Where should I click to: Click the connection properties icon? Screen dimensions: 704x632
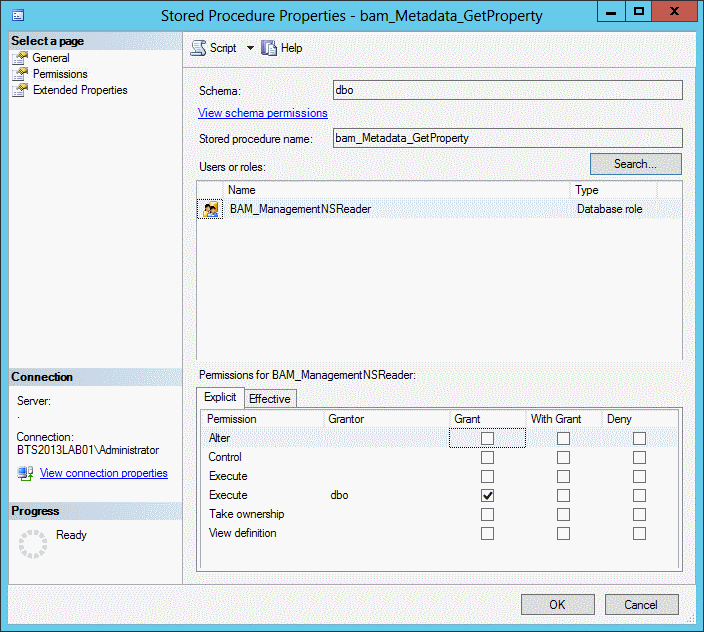point(26,473)
